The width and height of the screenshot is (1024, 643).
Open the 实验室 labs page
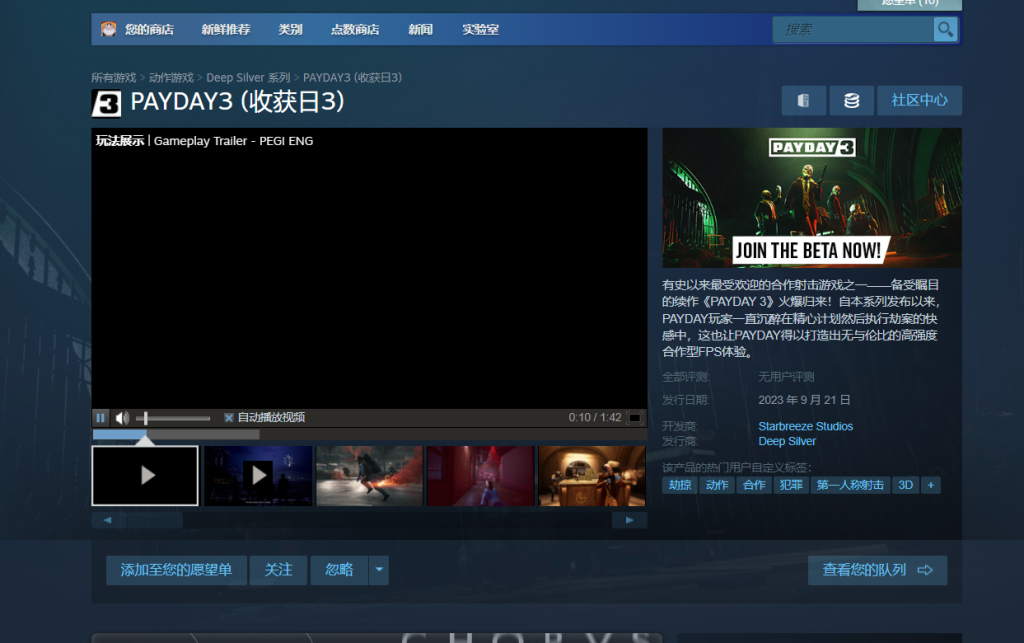(x=480, y=29)
